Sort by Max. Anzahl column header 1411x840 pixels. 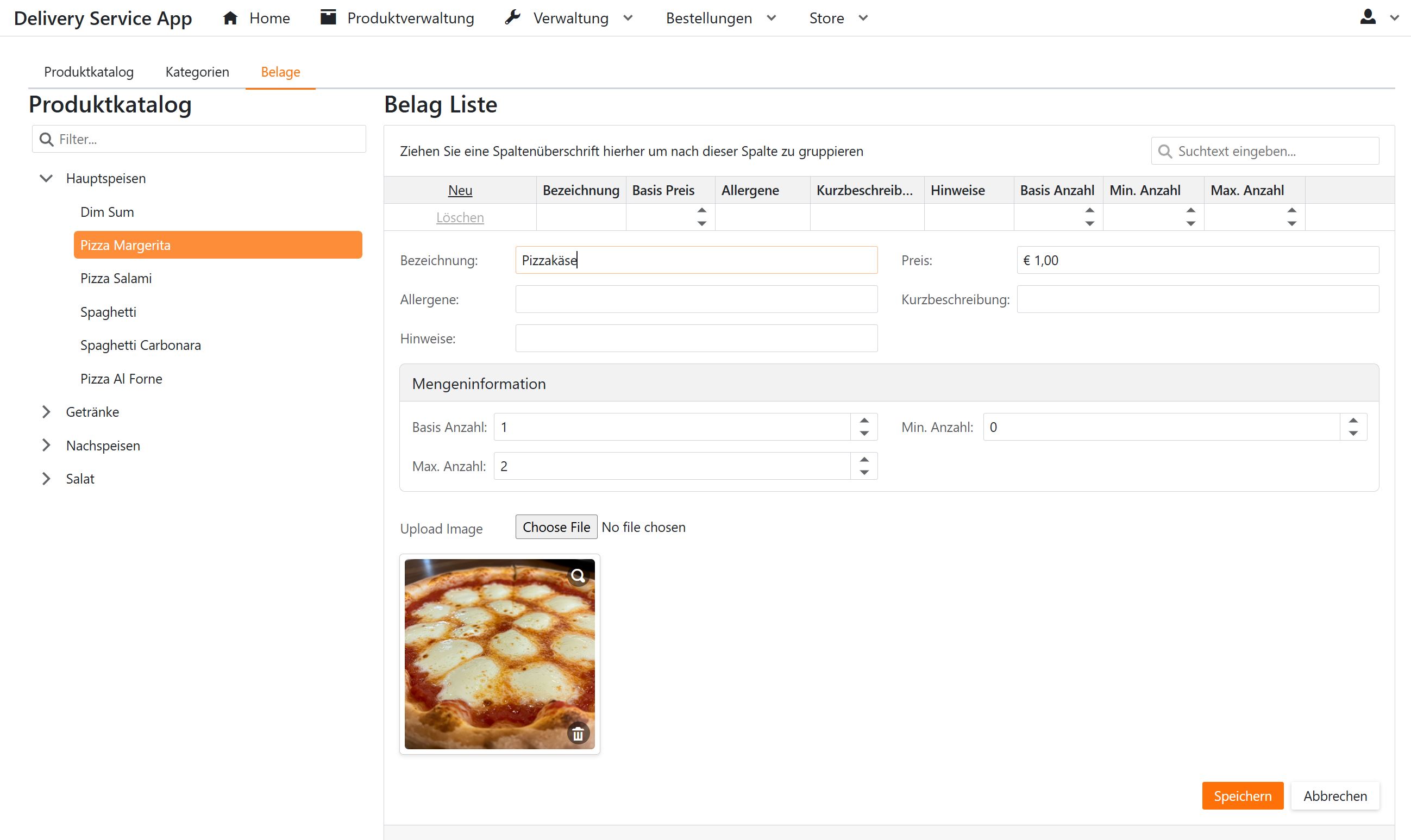pyautogui.click(x=1254, y=190)
